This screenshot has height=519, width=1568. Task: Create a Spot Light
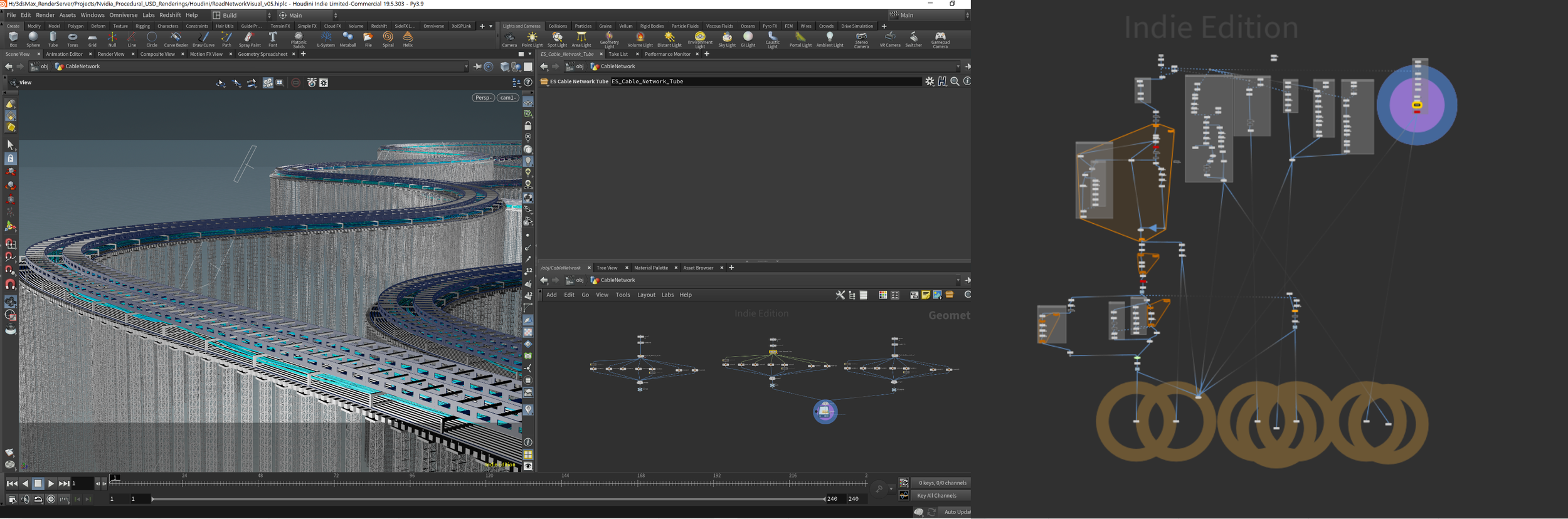click(x=557, y=39)
